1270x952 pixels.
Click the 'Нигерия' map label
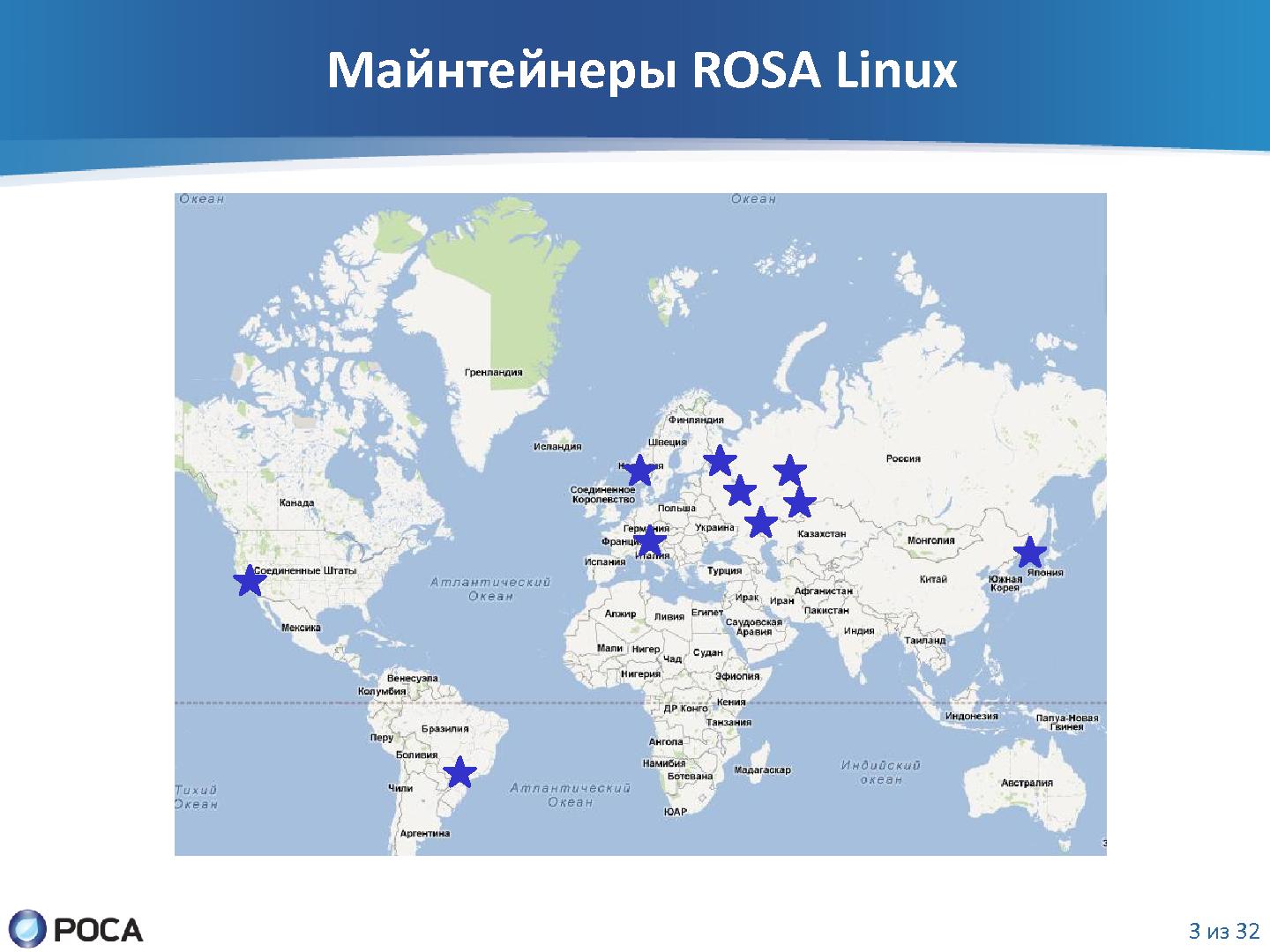(x=640, y=674)
